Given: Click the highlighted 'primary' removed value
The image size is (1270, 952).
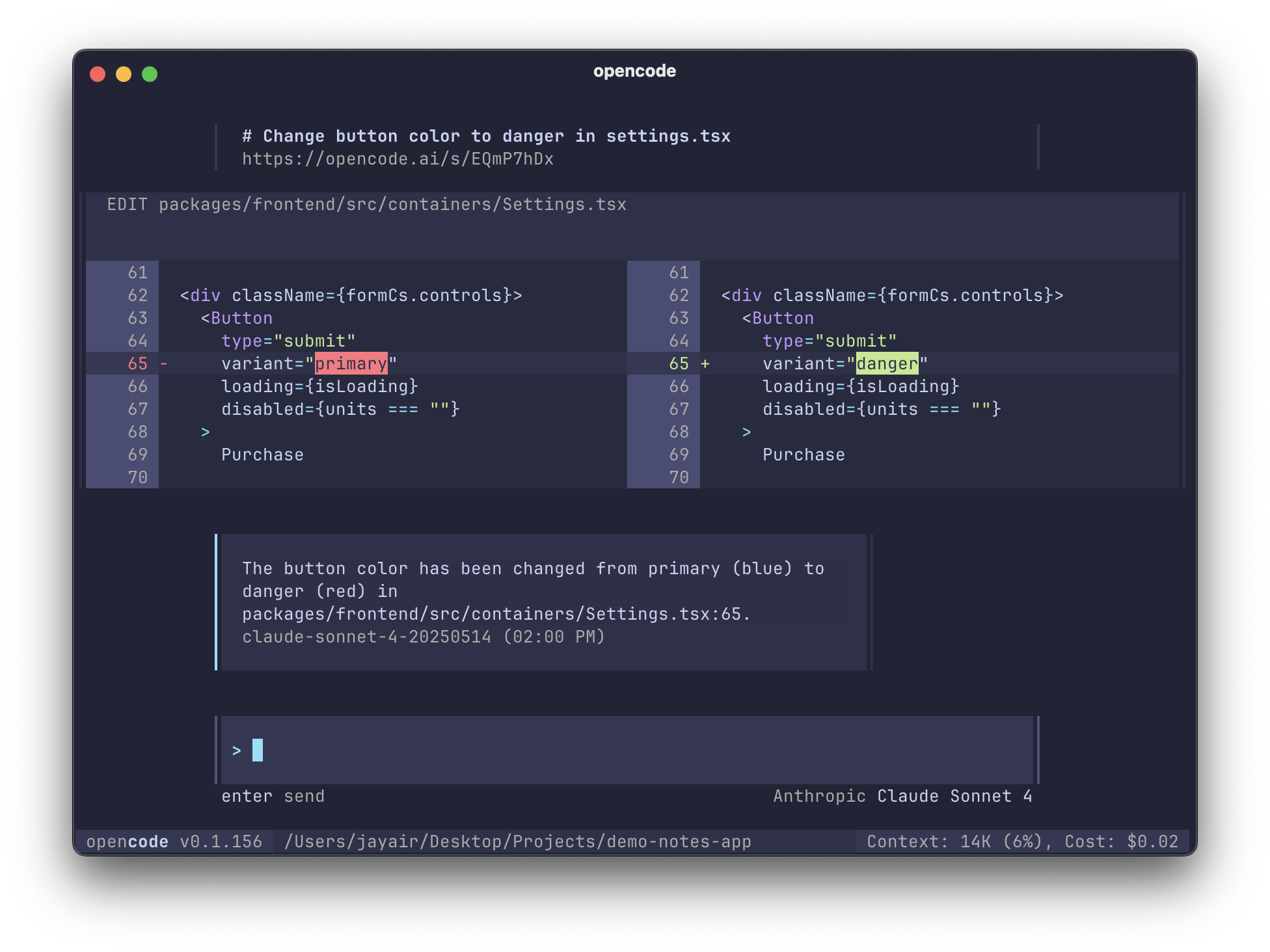Looking at the screenshot, I should [350, 364].
